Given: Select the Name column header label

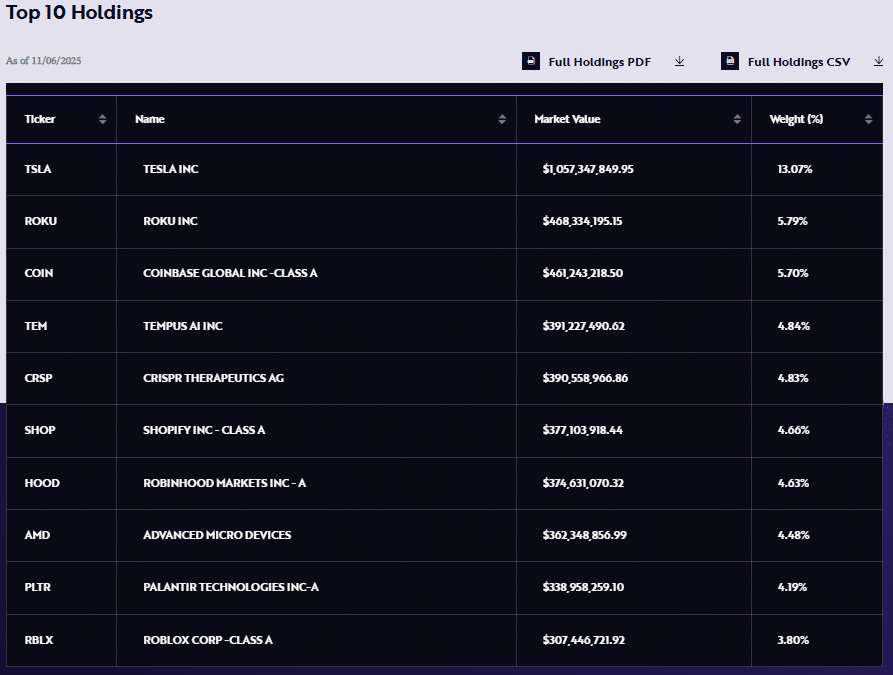Looking at the screenshot, I should (x=150, y=120).
